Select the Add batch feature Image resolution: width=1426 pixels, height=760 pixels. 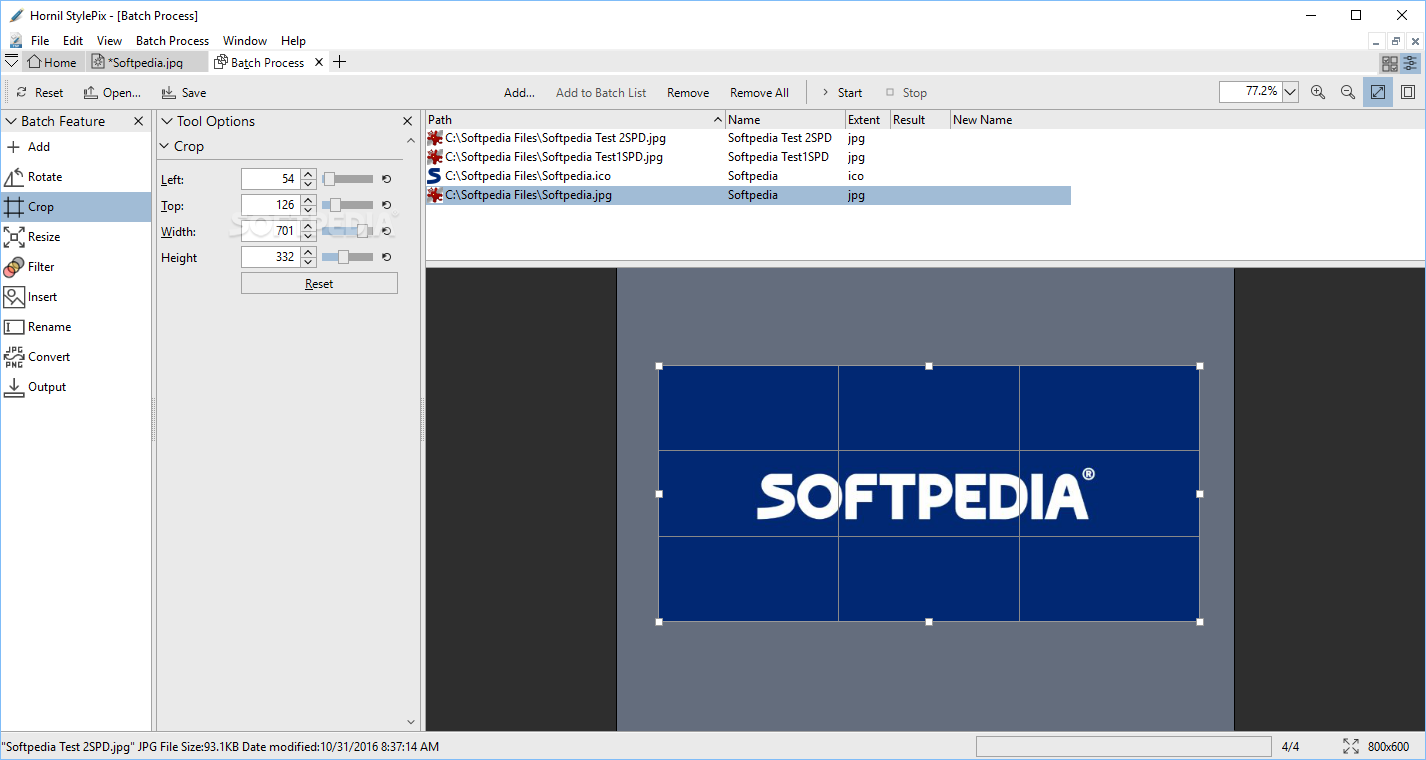[x=75, y=147]
